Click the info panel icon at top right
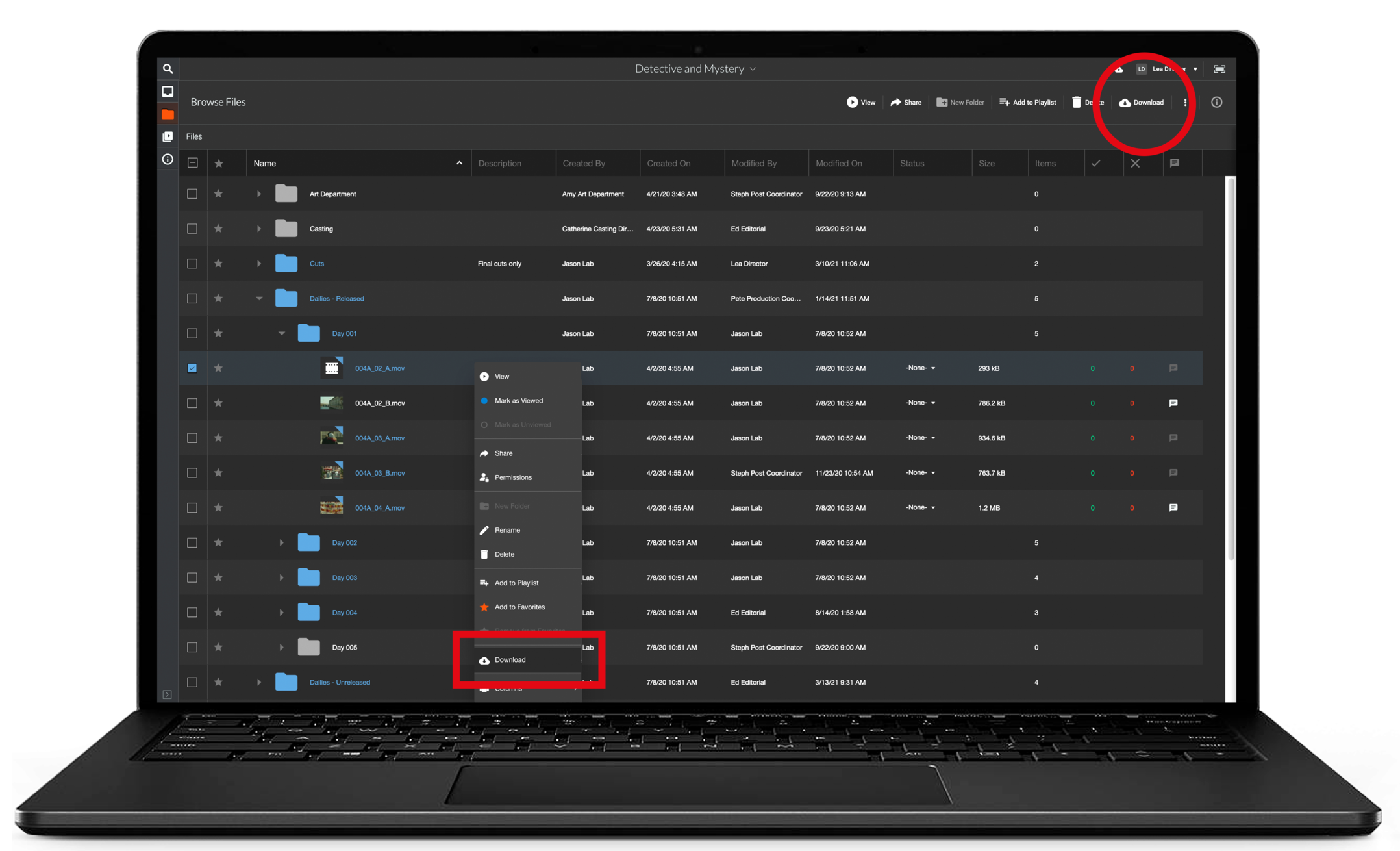Viewport: 1400px width, 851px height. coord(1216,102)
